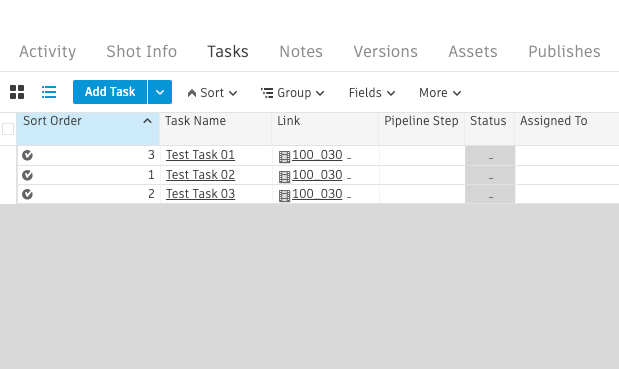Click the Status column header
The height and width of the screenshot is (369, 619).
coord(490,129)
